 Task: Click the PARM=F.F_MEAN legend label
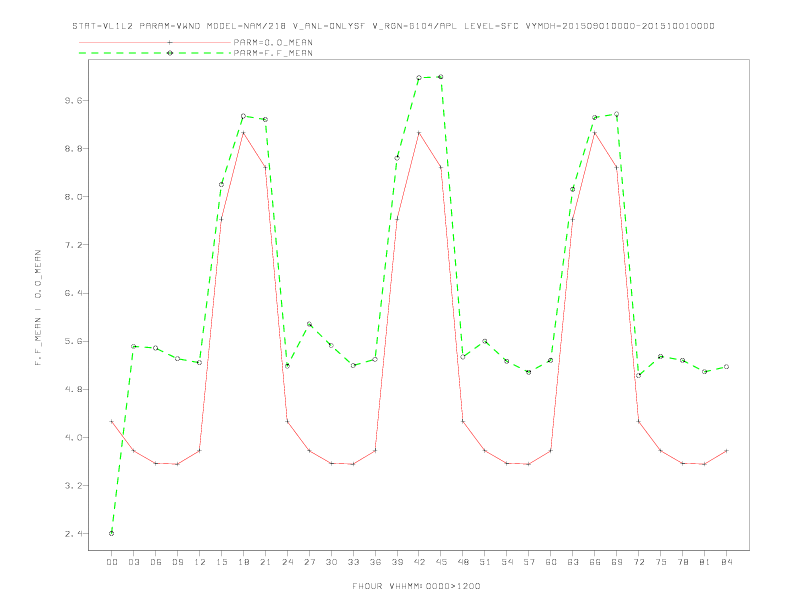pyautogui.click(x=273, y=53)
